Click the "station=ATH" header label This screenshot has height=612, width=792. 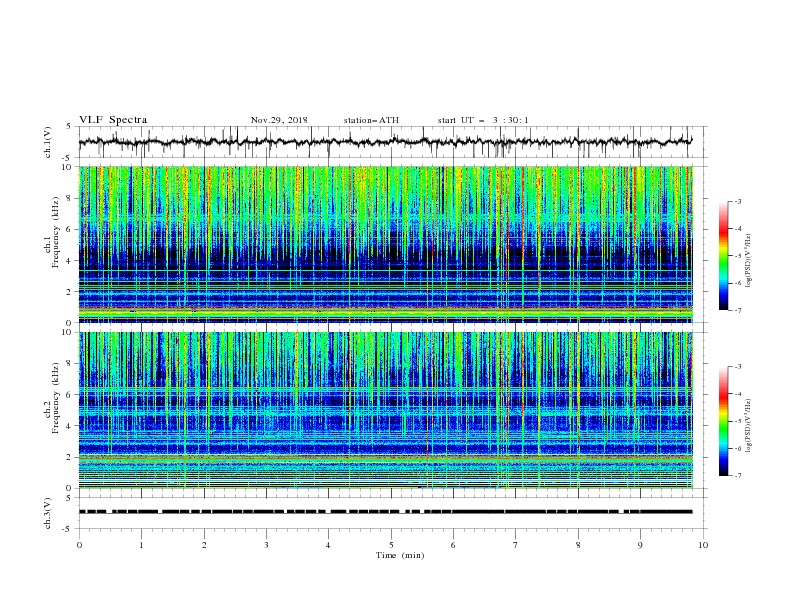click(x=371, y=120)
